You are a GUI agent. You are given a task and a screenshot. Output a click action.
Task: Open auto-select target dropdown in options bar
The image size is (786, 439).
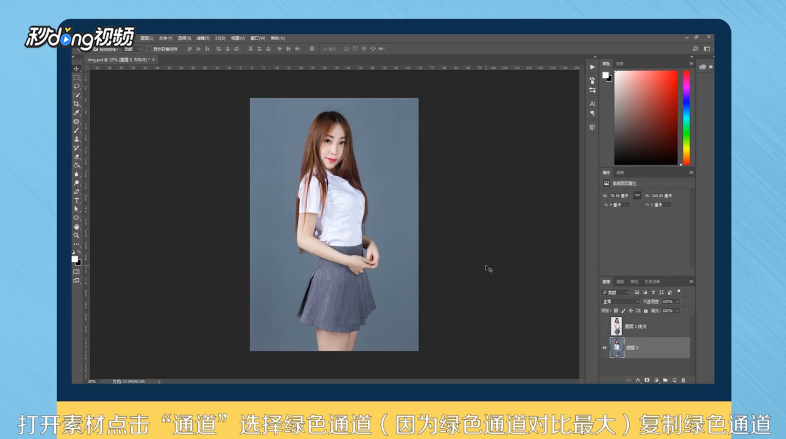[x=132, y=49]
